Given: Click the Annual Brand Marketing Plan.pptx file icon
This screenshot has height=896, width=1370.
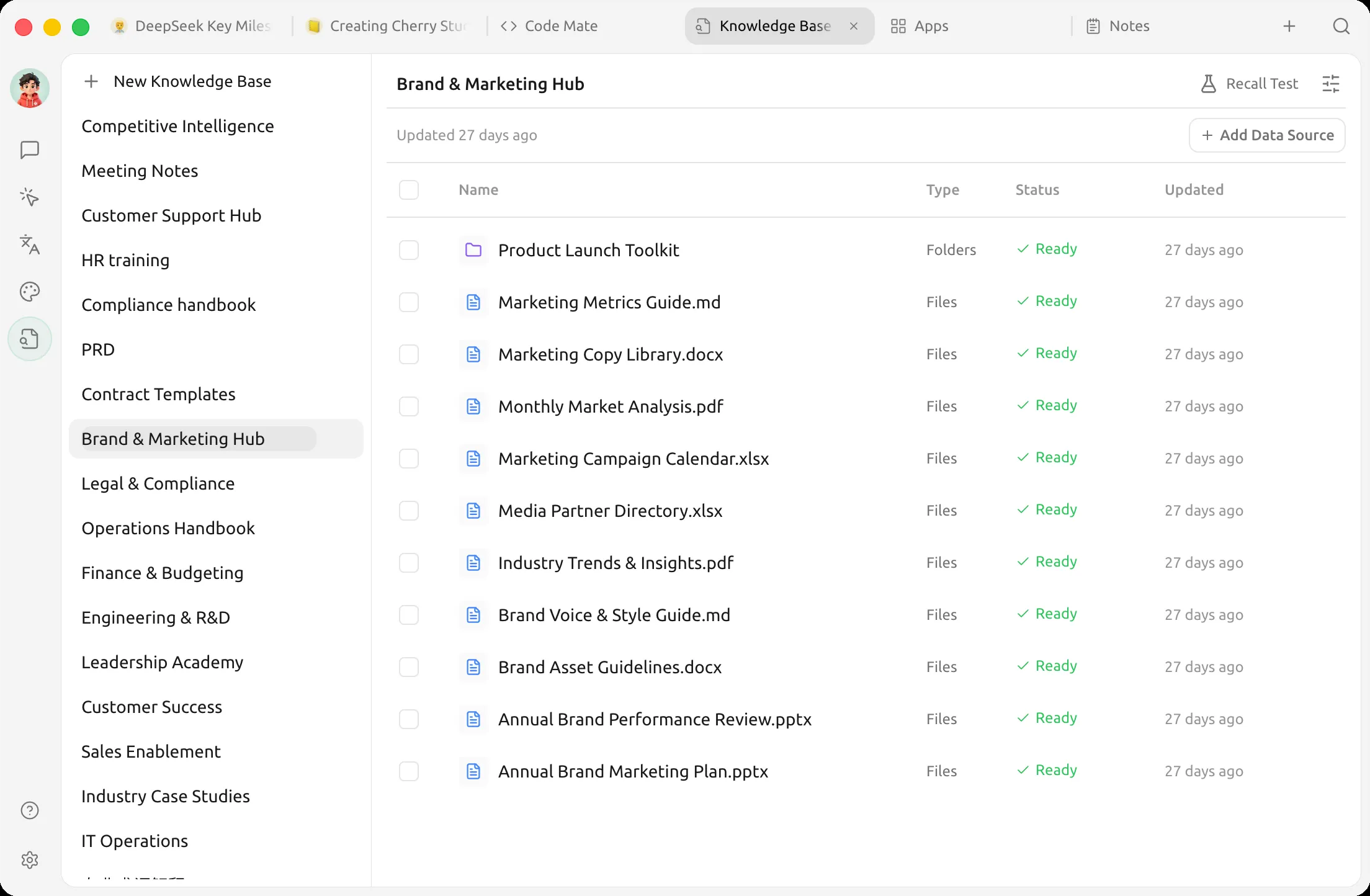Looking at the screenshot, I should click(473, 771).
